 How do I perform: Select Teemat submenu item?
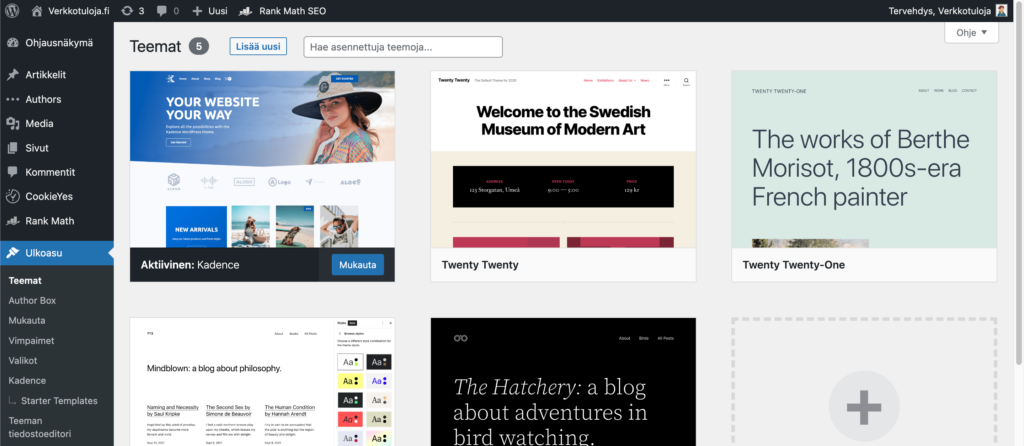(25, 281)
